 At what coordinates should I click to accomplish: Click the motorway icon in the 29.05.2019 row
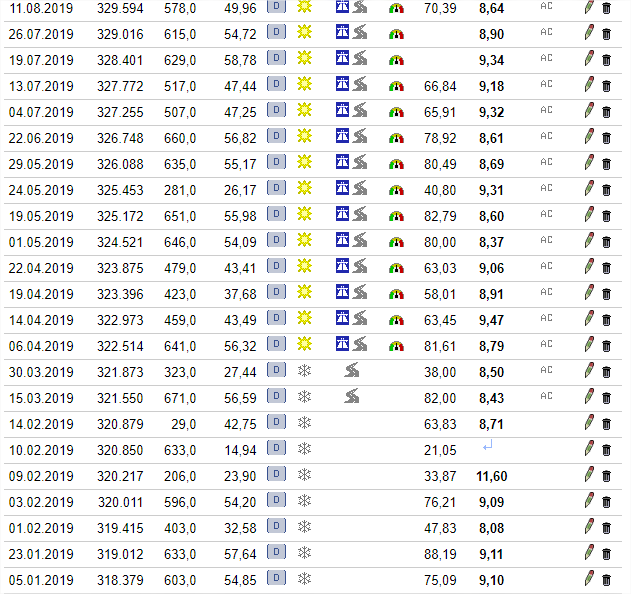pyautogui.click(x=343, y=163)
